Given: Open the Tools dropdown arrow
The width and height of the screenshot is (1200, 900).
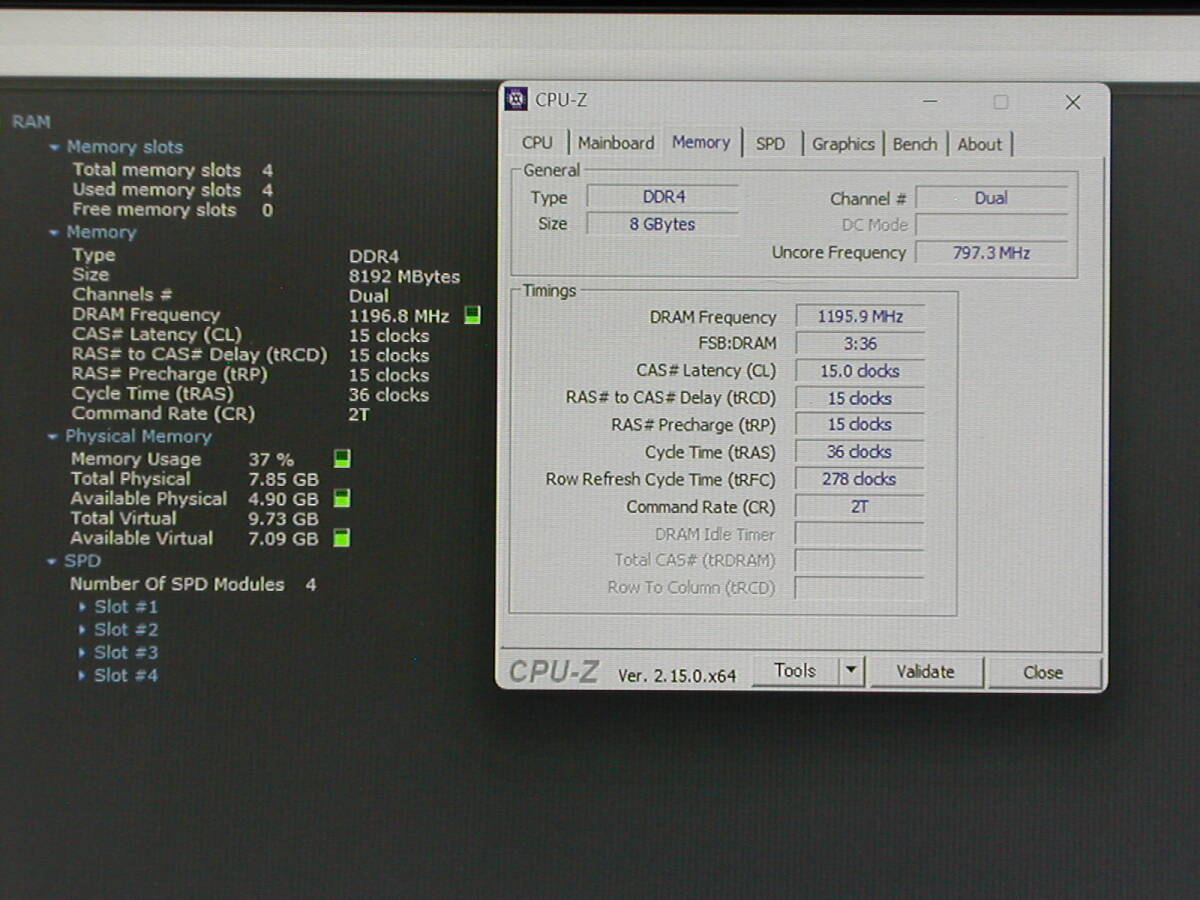Looking at the screenshot, I should tap(851, 671).
